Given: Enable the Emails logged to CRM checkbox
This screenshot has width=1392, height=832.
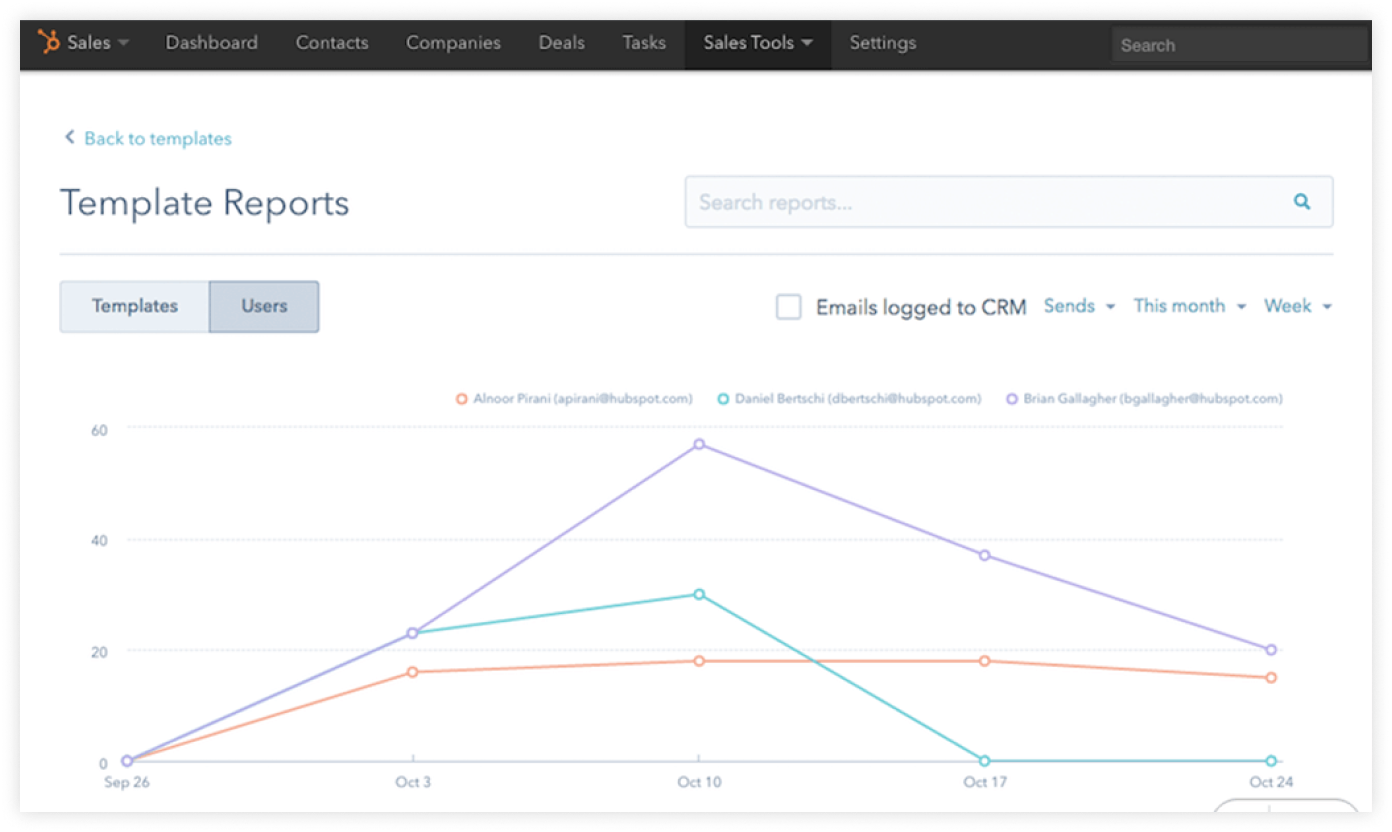Looking at the screenshot, I should point(789,307).
